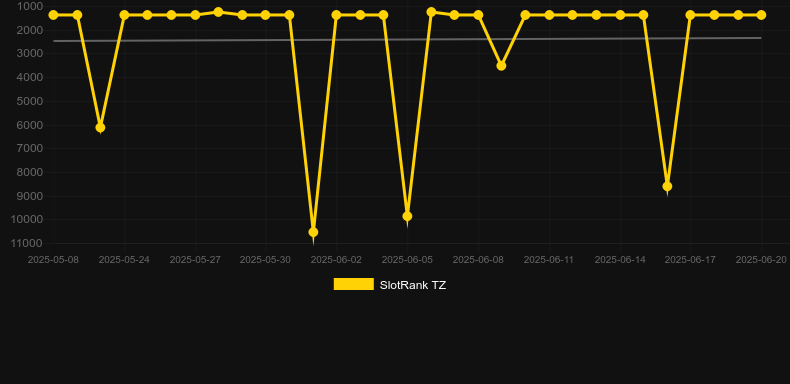Screen dimensions: 790x384
Task: Select the data point above 2025-05-24
Action: point(124,15)
